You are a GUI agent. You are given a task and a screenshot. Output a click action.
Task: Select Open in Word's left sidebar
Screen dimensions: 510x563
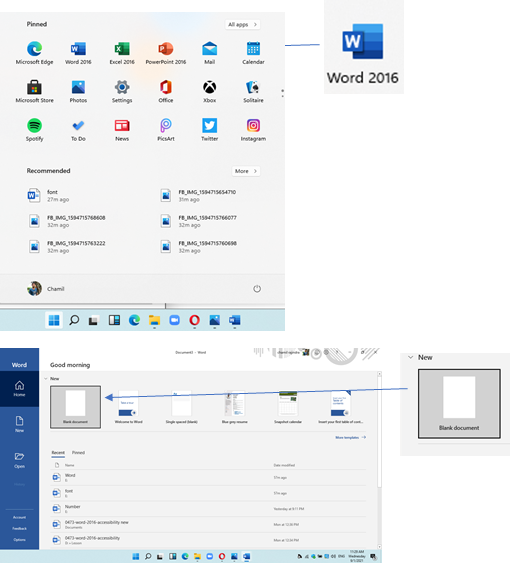click(19, 460)
